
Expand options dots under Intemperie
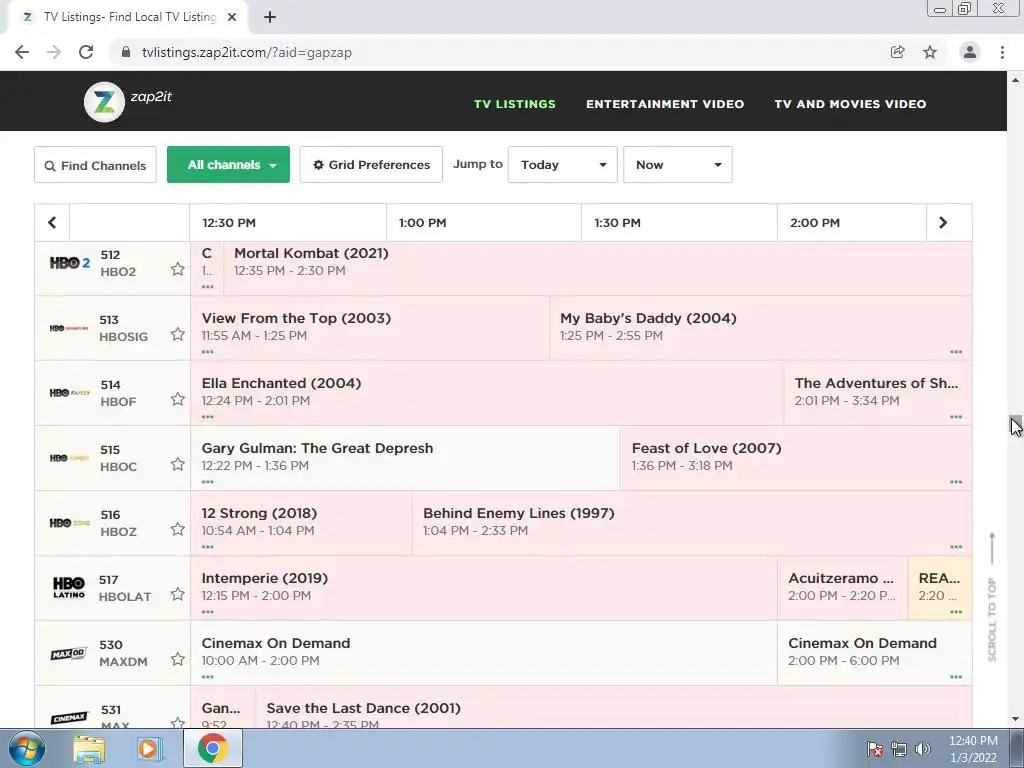[x=208, y=612]
